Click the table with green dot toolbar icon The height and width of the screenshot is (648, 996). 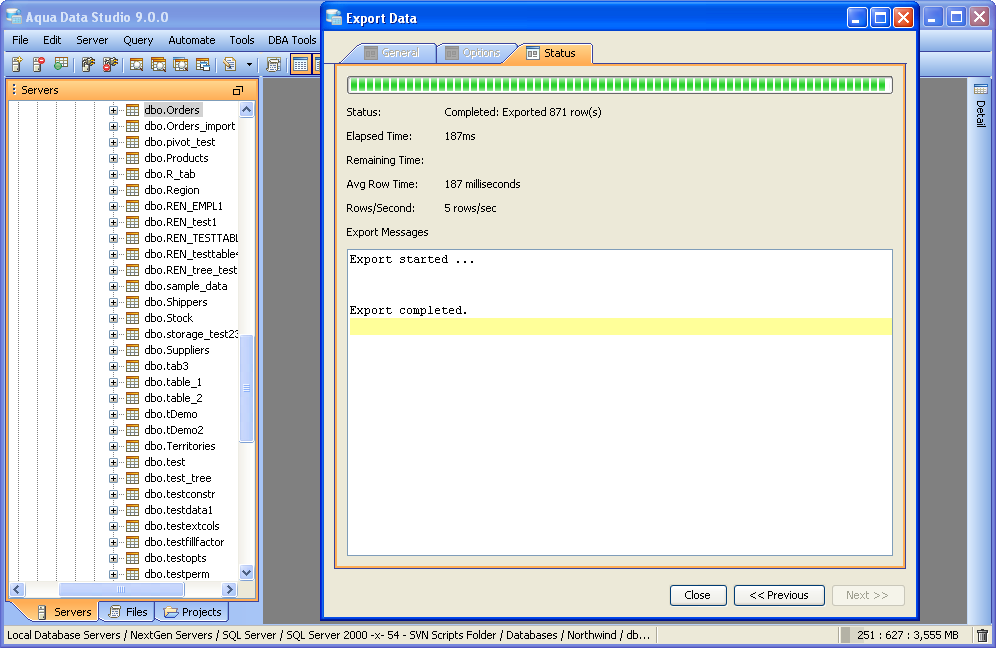click(61, 64)
